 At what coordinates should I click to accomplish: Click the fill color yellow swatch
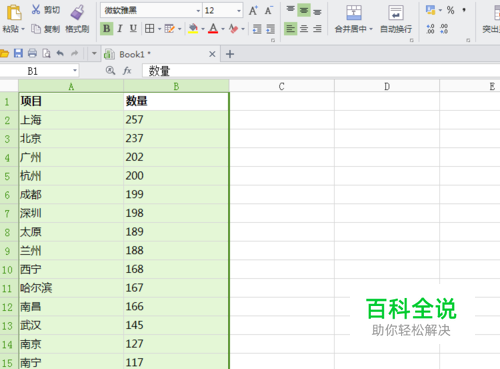point(193,29)
